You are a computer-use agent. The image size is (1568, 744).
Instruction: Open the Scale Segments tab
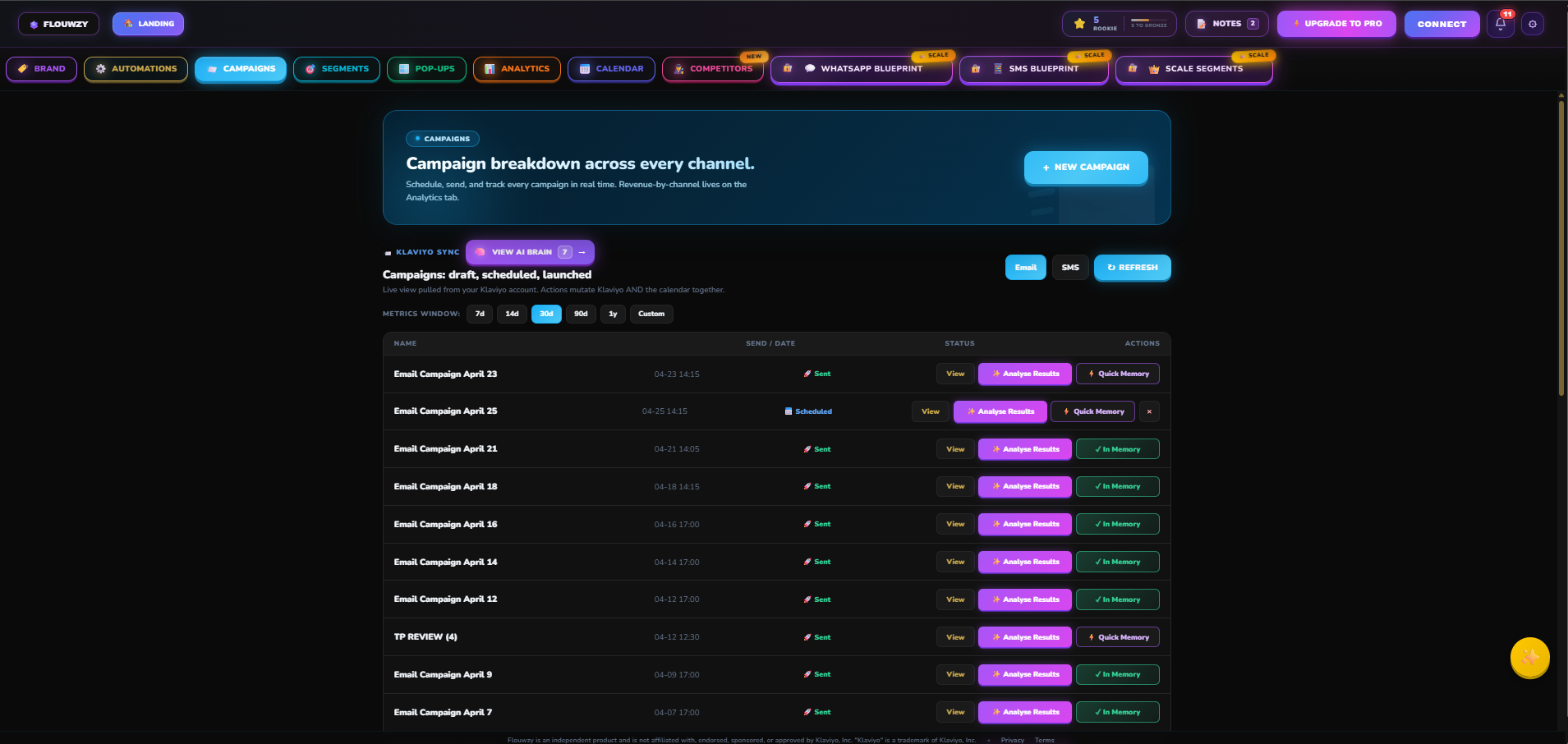1194,69
